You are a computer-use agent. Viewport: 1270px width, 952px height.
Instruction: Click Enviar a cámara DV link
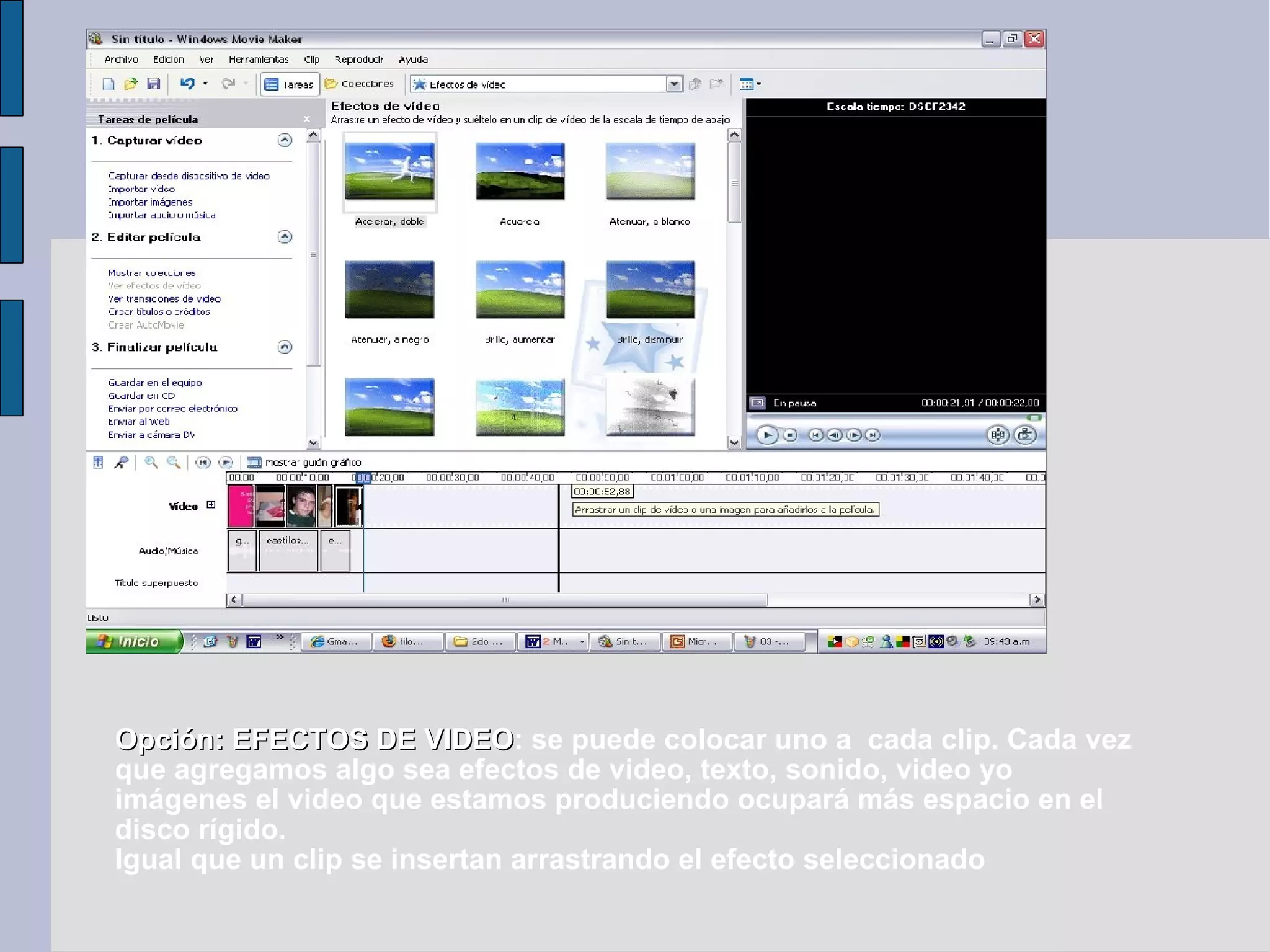pyautogui.click(x=152, y=435)
